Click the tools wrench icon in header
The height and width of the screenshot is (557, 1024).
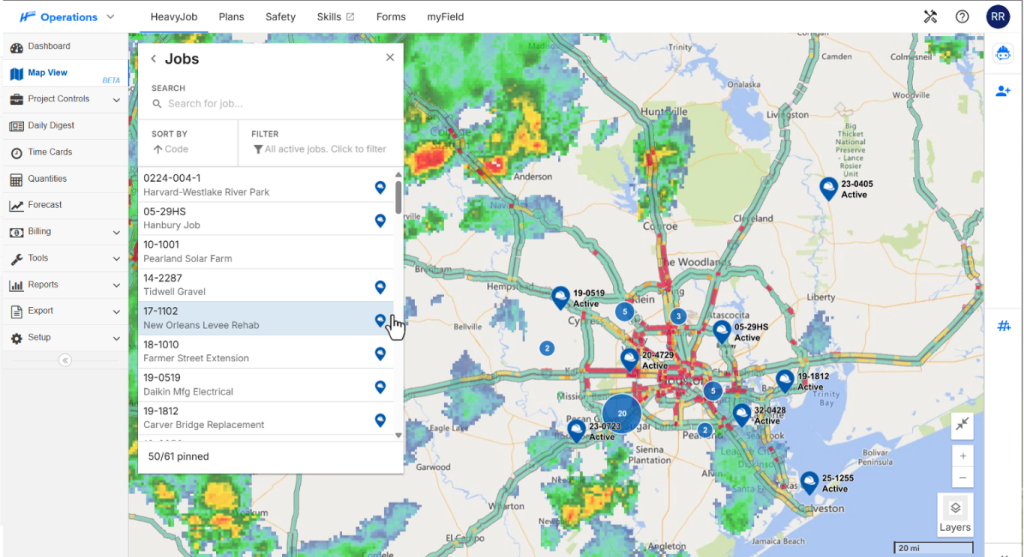(x=930, y=17)
